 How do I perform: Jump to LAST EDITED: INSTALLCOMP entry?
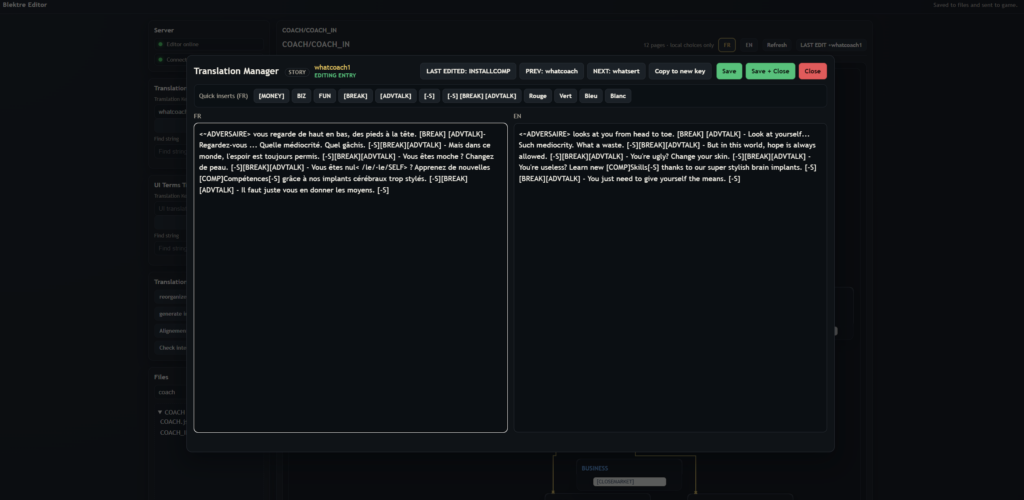coord(467,71)
